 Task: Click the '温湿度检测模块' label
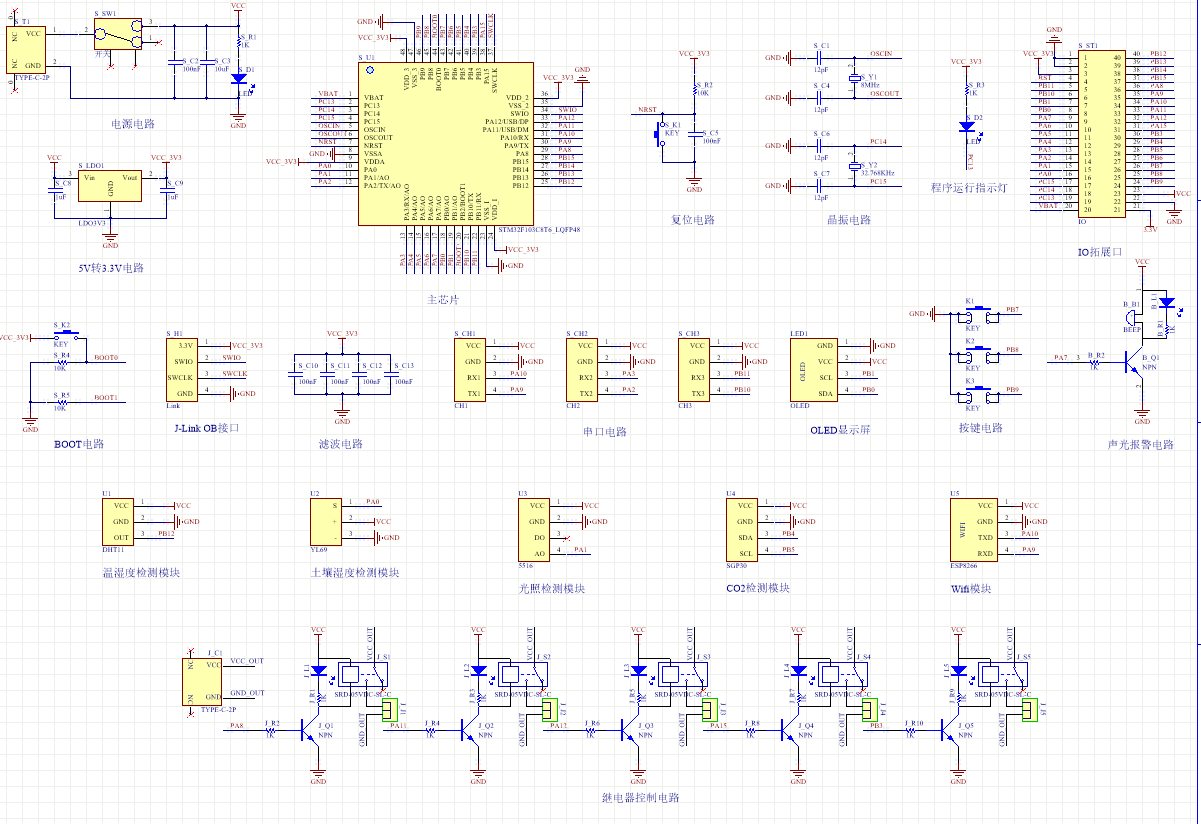pyautogui.click(x=142, y=573)
